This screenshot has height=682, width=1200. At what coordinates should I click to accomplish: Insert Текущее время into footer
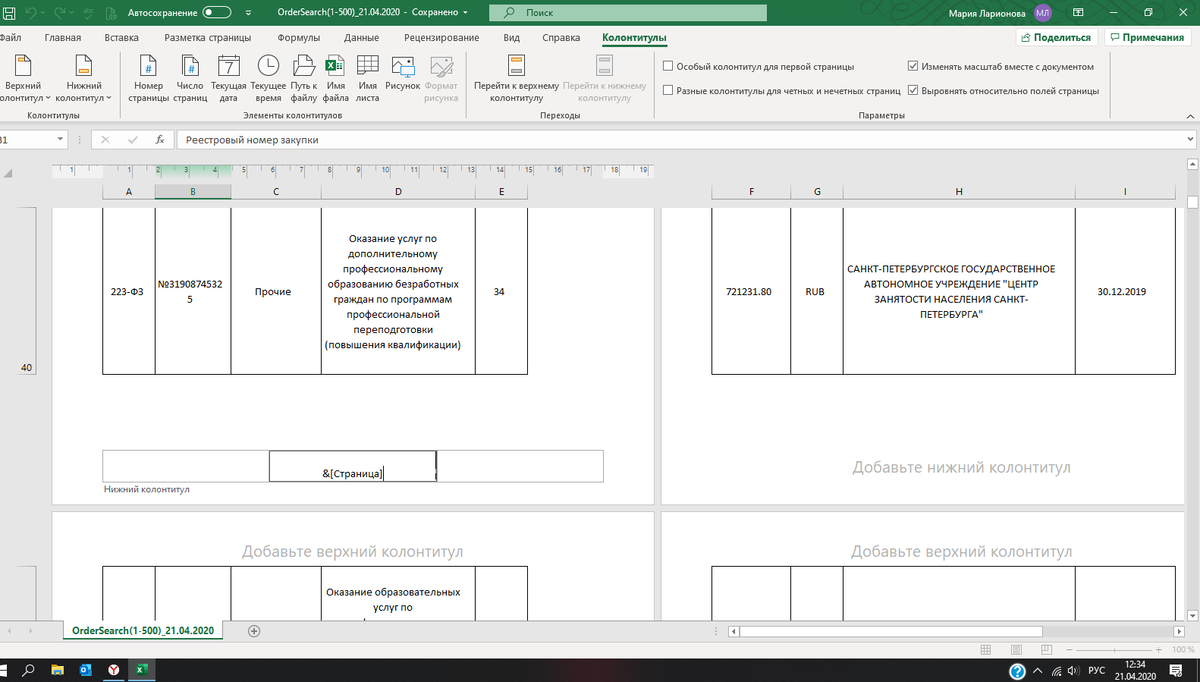[268, 79]
